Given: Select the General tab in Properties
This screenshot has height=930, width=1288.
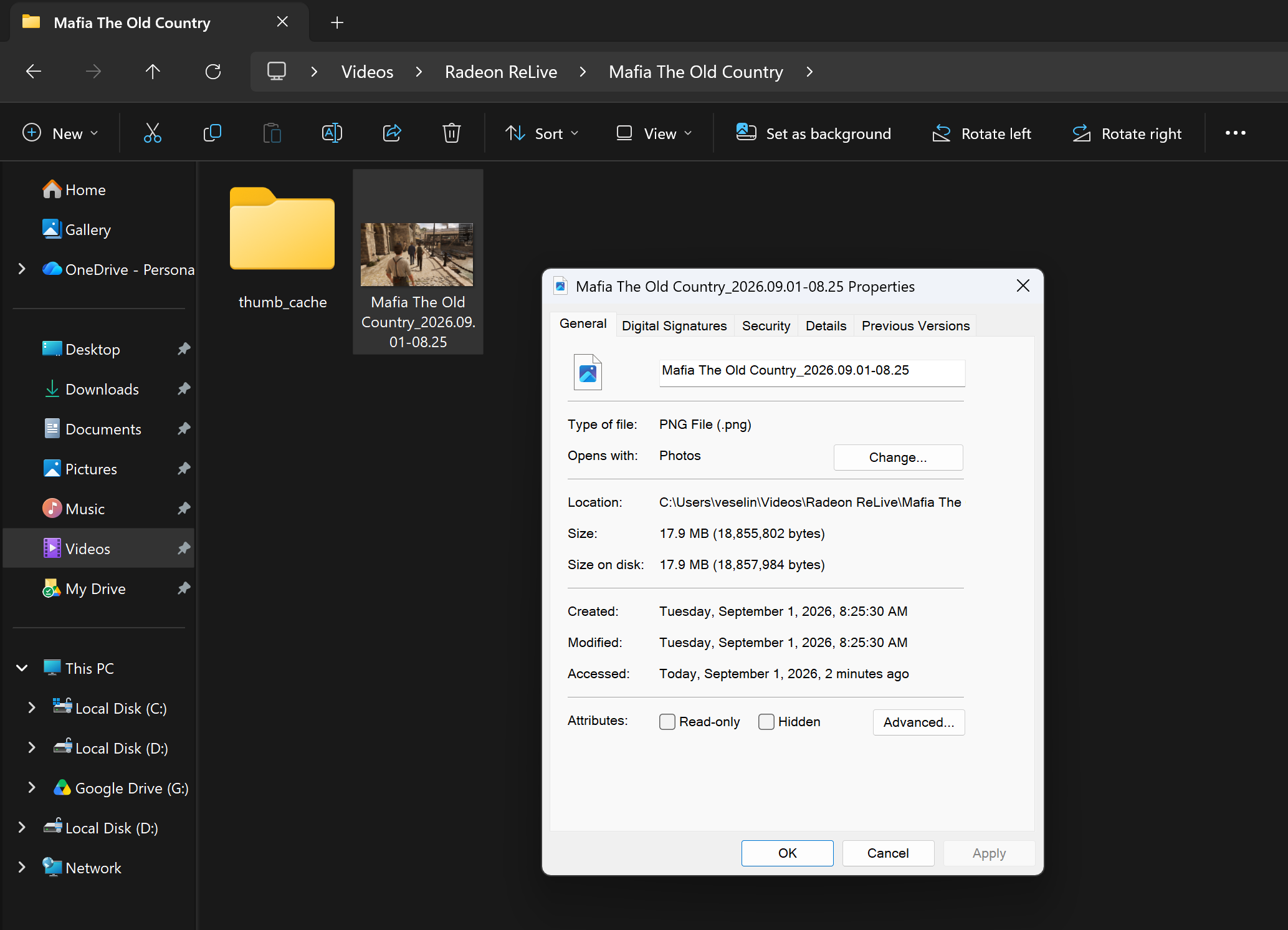Looking at the screenshot, I should point(583,324).
